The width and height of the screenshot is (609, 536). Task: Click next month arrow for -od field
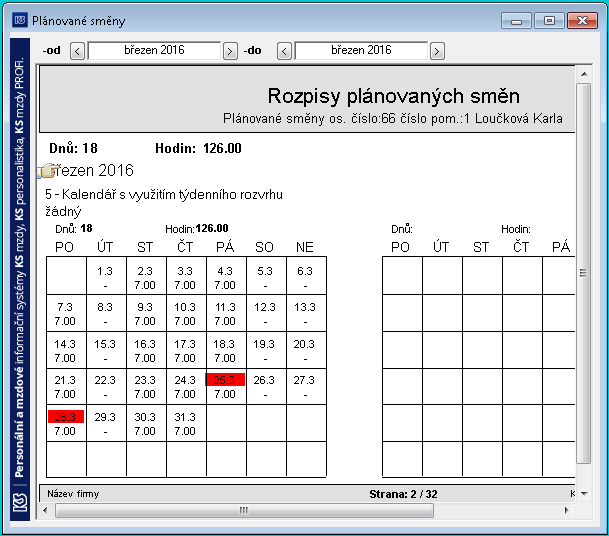[230, 51]
